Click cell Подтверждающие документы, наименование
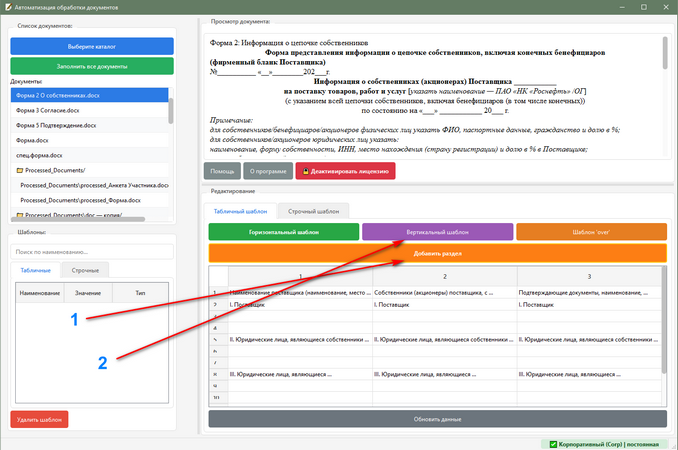Viewport: 678px width, 450px height. pos(589,293)
